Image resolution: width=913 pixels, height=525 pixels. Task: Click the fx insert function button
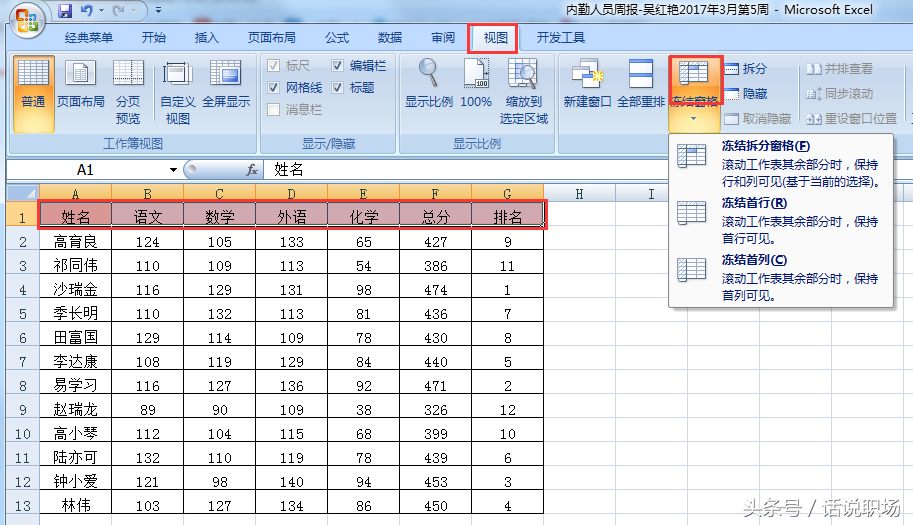click(x=252, y=170)
